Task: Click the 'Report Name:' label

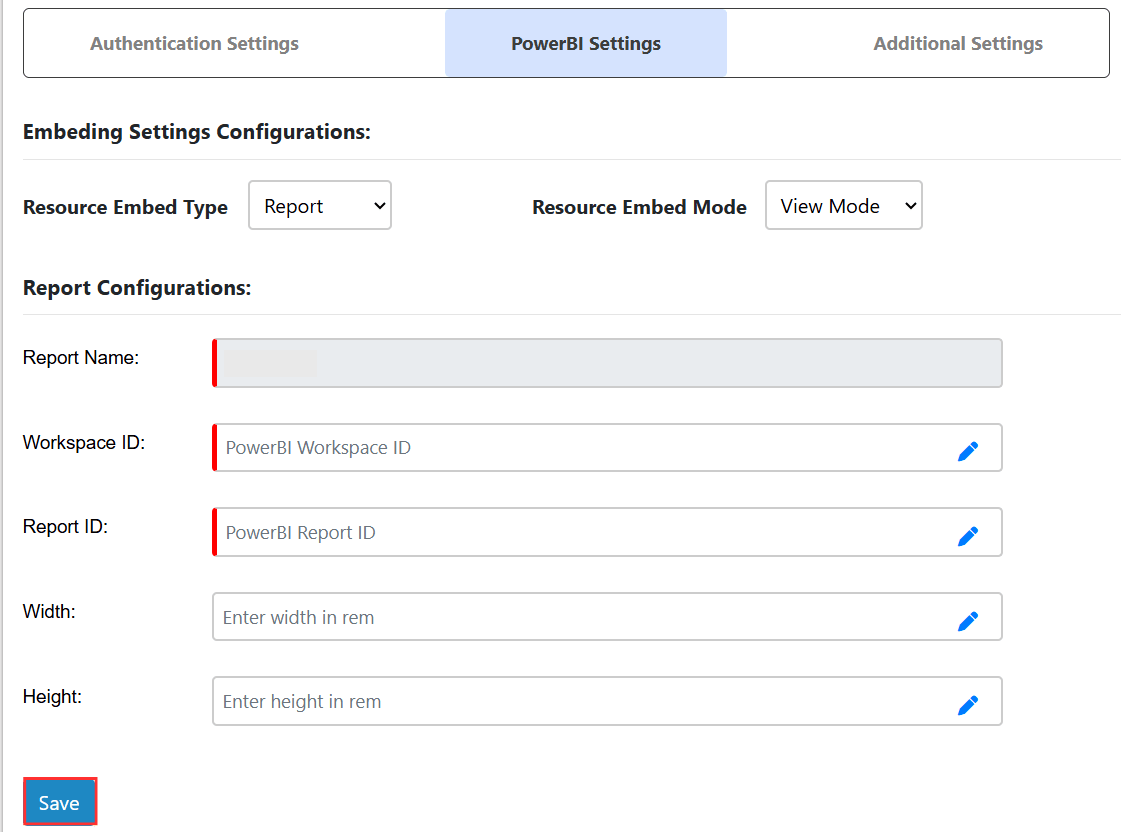Action: coord(80,358)
